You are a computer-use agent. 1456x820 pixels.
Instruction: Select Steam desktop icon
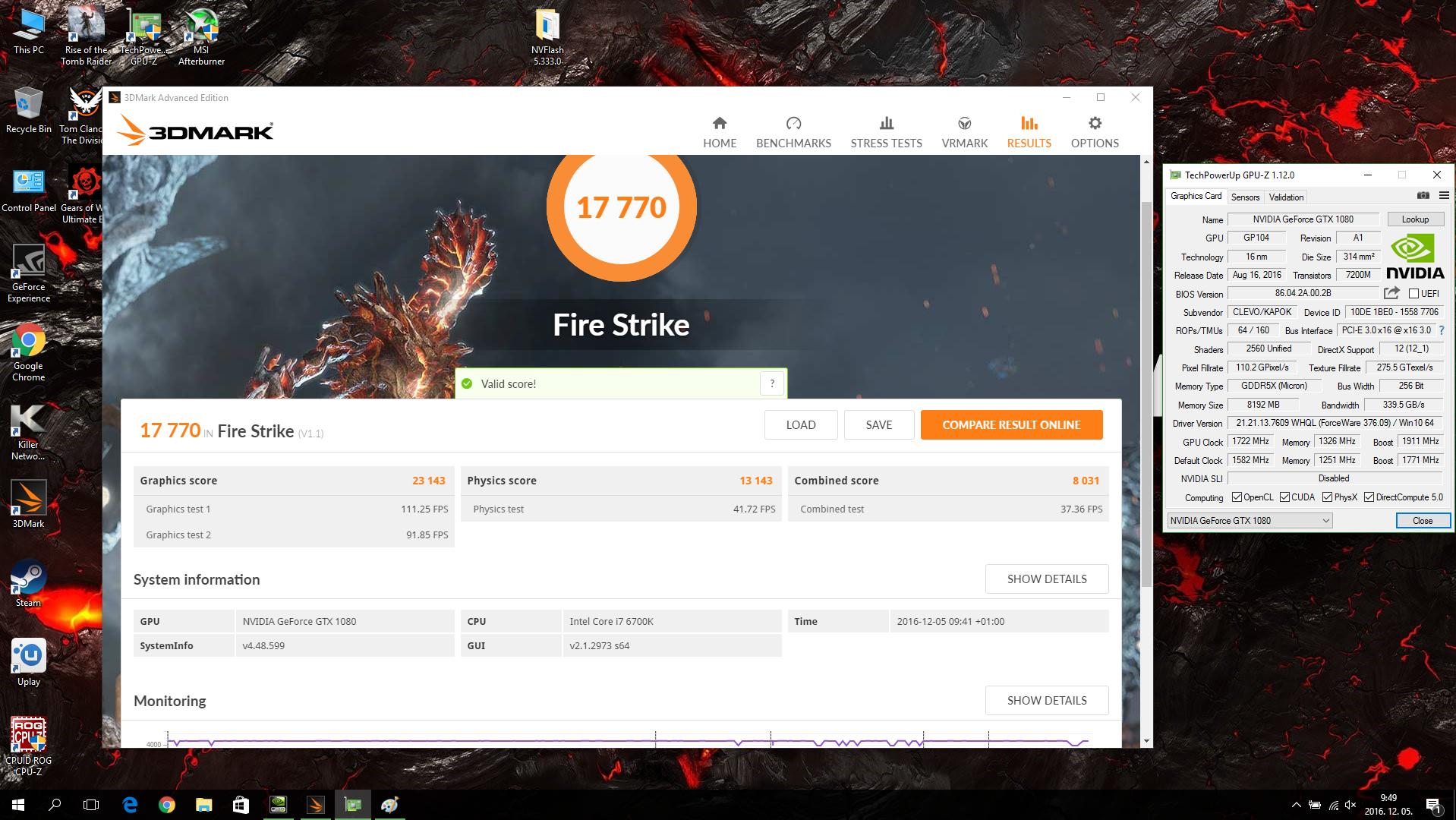click(29, 582)
